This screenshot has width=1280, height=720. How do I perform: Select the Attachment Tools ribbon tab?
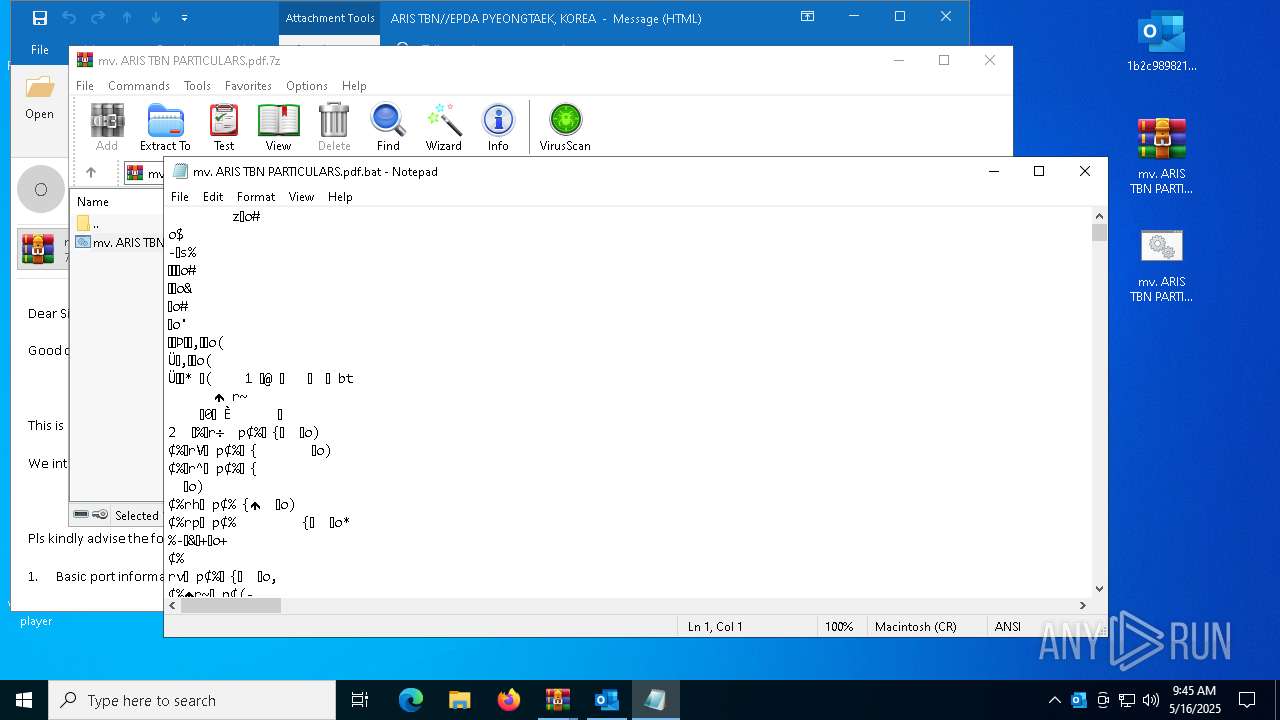[x=330, y=18]
